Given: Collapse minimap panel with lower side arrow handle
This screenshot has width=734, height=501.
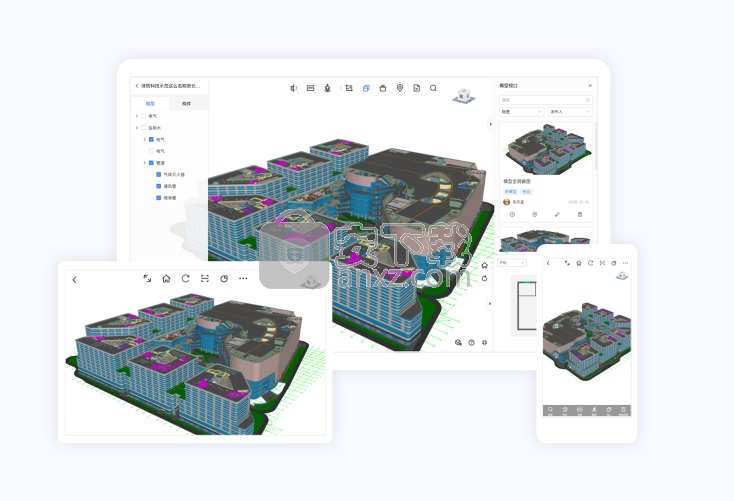Looking at the screenshot, I should (x=490, y=304).
